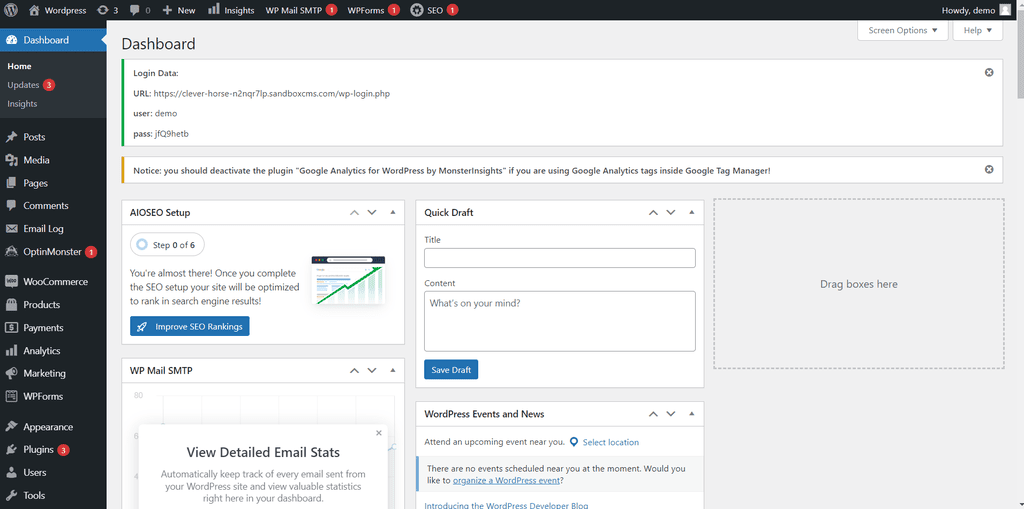Open Insights in the admin bar
Screen dimensions: 1024x509
(x=231, y=10)
